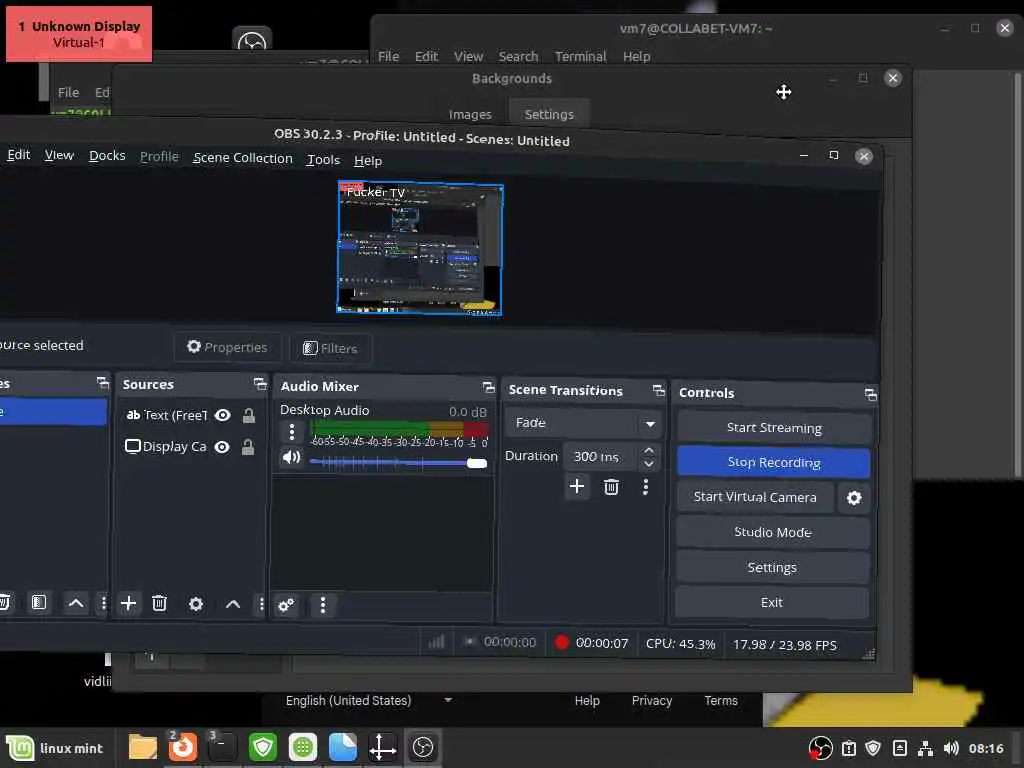Add a scene transition with plus
1024x768 pixels.
(x=577, y=487)
